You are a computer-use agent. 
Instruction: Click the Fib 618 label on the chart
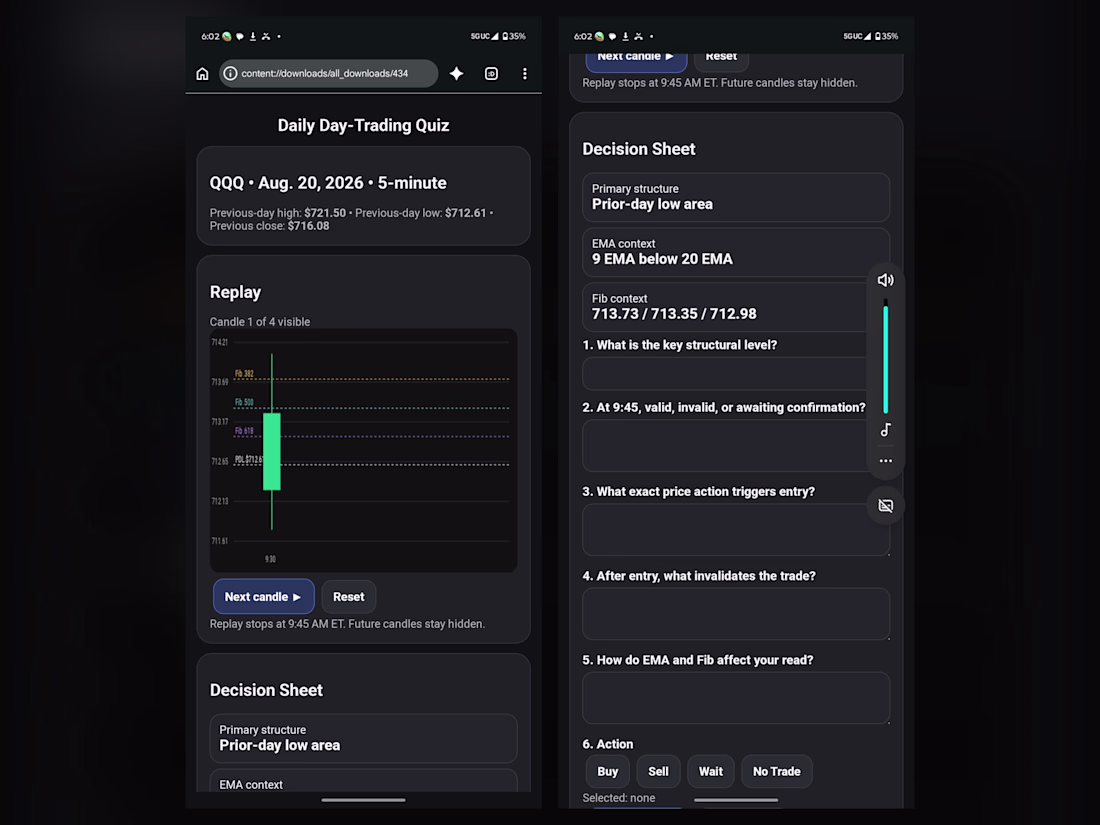point(244,431)
